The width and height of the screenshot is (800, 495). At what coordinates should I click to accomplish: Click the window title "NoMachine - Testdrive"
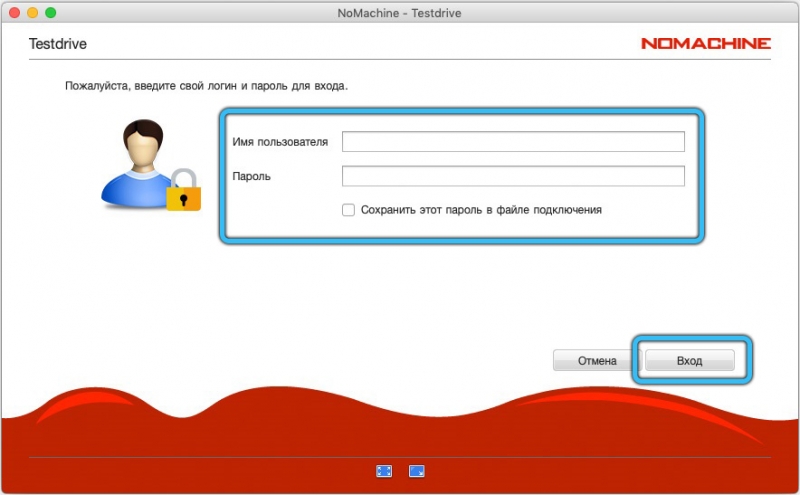(399, 13)
